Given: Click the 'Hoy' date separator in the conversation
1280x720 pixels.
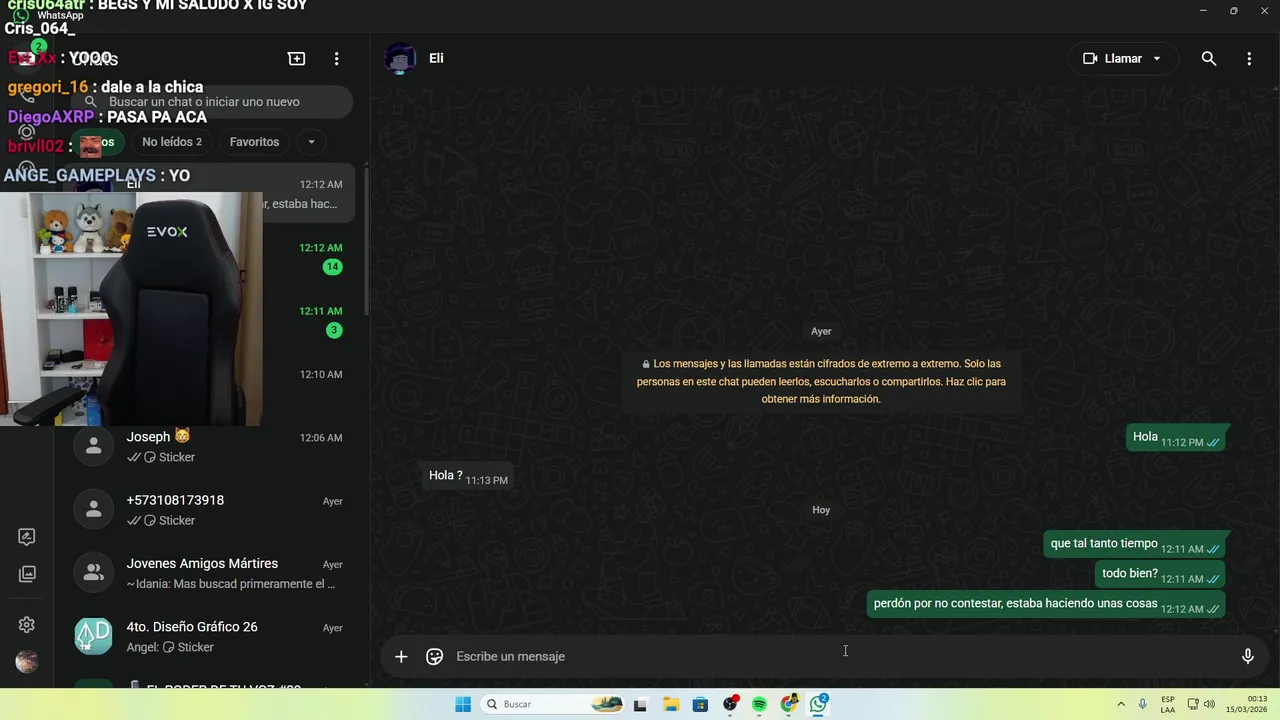Looking at the screenshot, I should 821,510.
